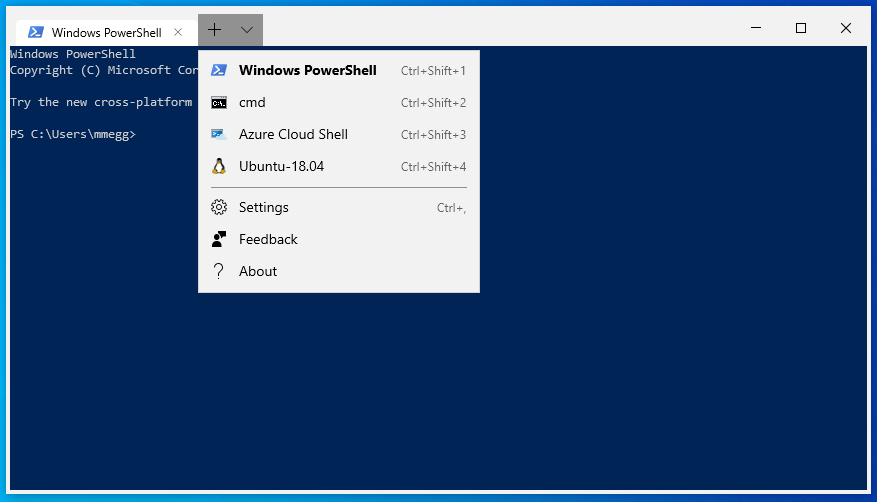Click the About question mark icon
Screen dimensions: 877x502
point(219,271)
